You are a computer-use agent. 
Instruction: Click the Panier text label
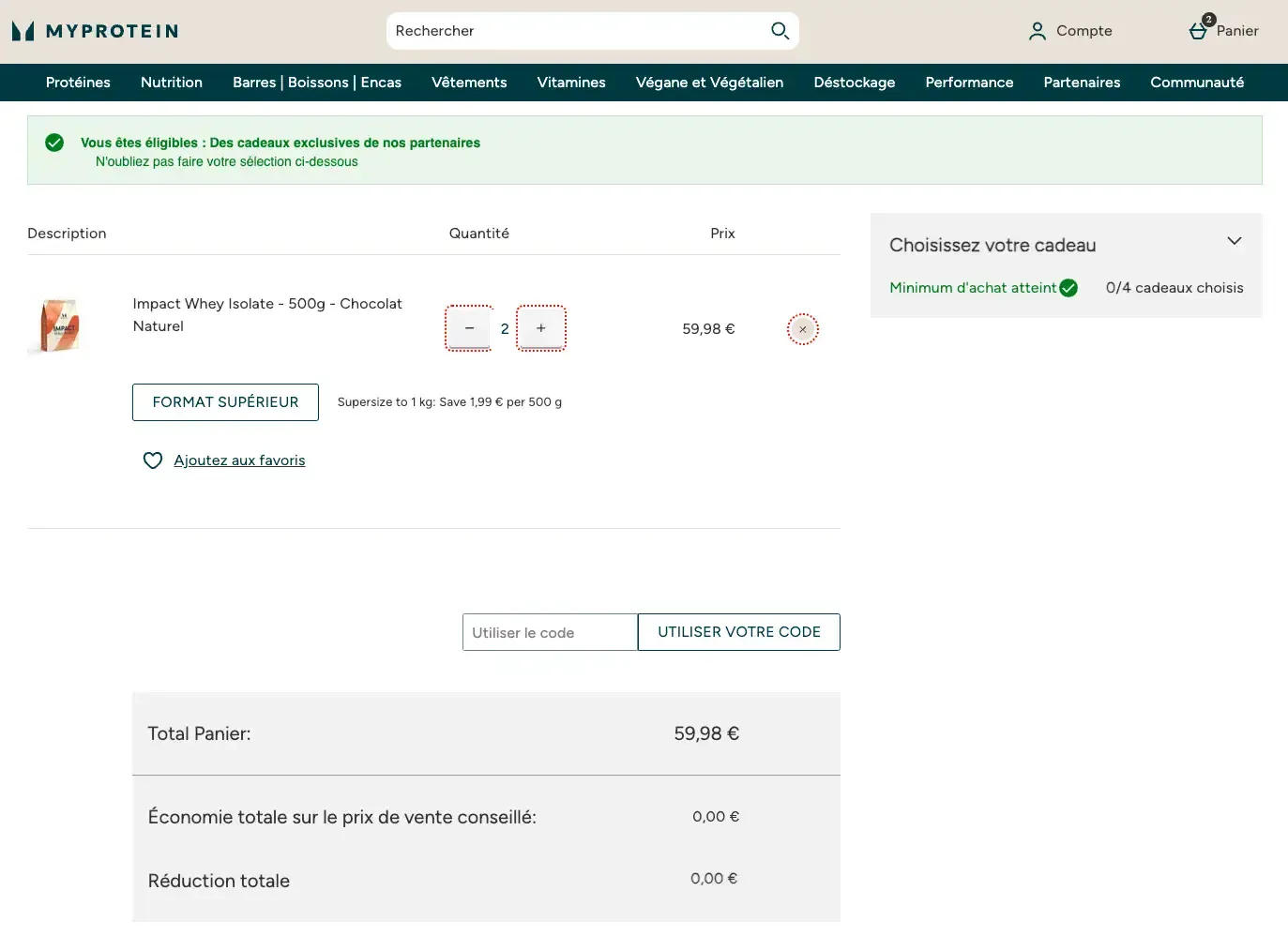point(1237,31)
